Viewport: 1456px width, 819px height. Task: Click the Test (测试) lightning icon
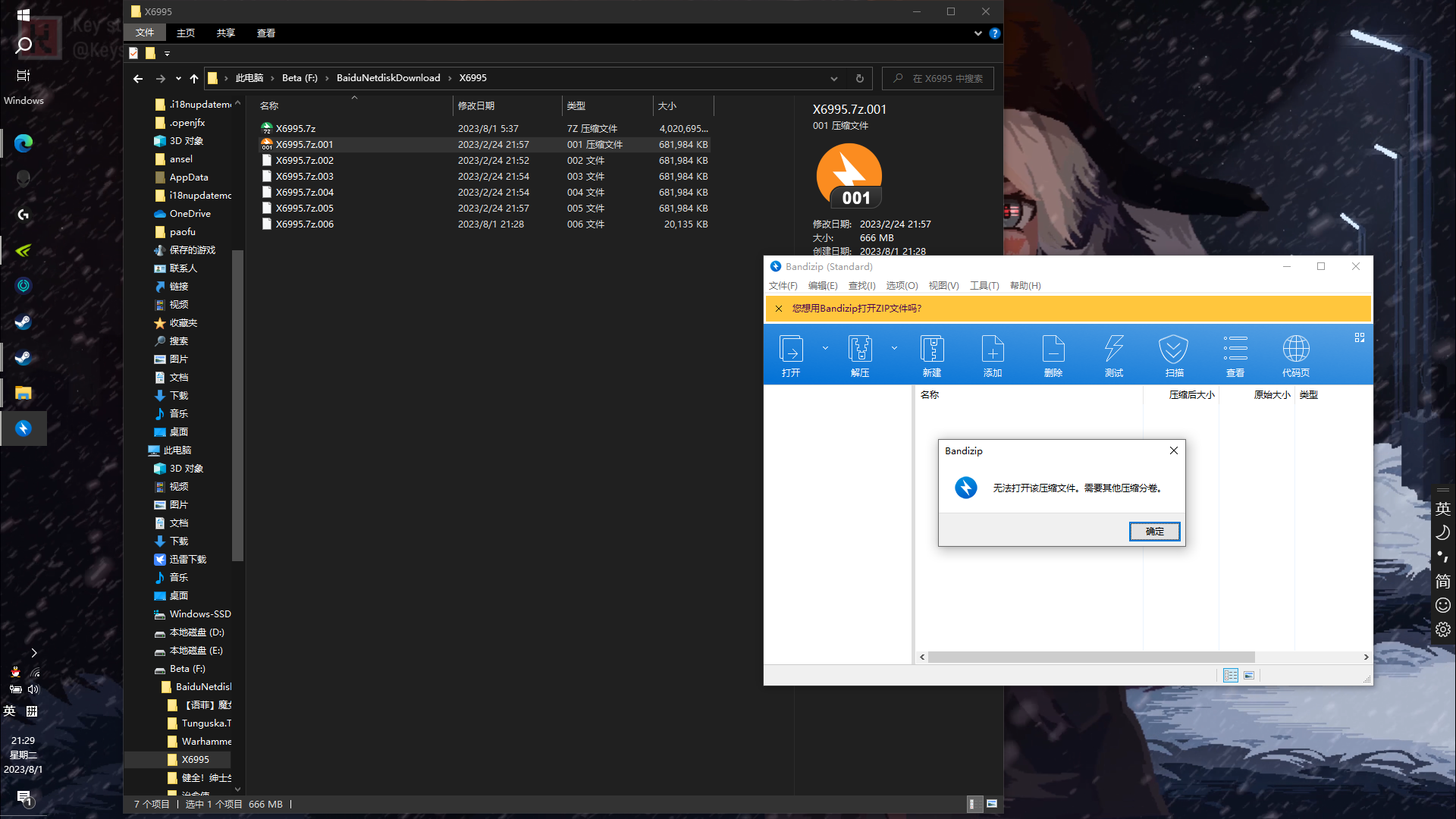1114,350
